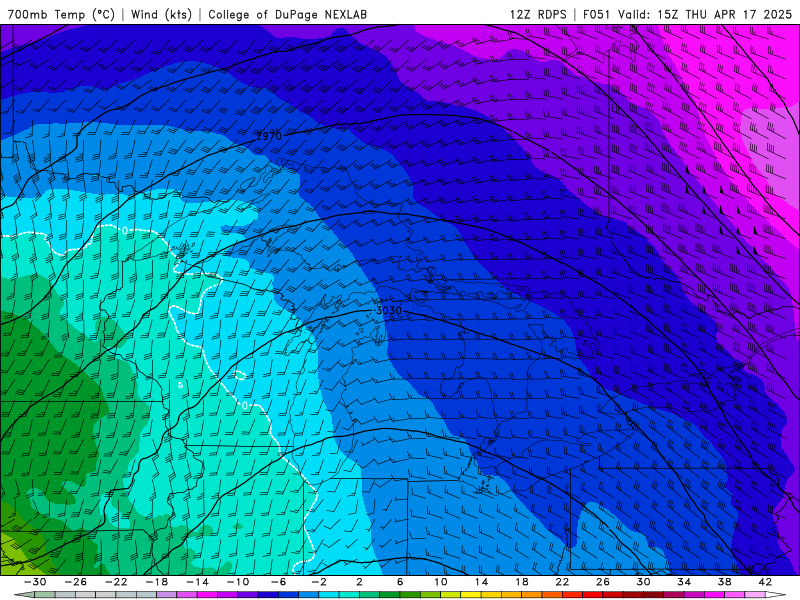Click the '-6' color scale label
Screen dimensions: 800x600
point(278,582)
